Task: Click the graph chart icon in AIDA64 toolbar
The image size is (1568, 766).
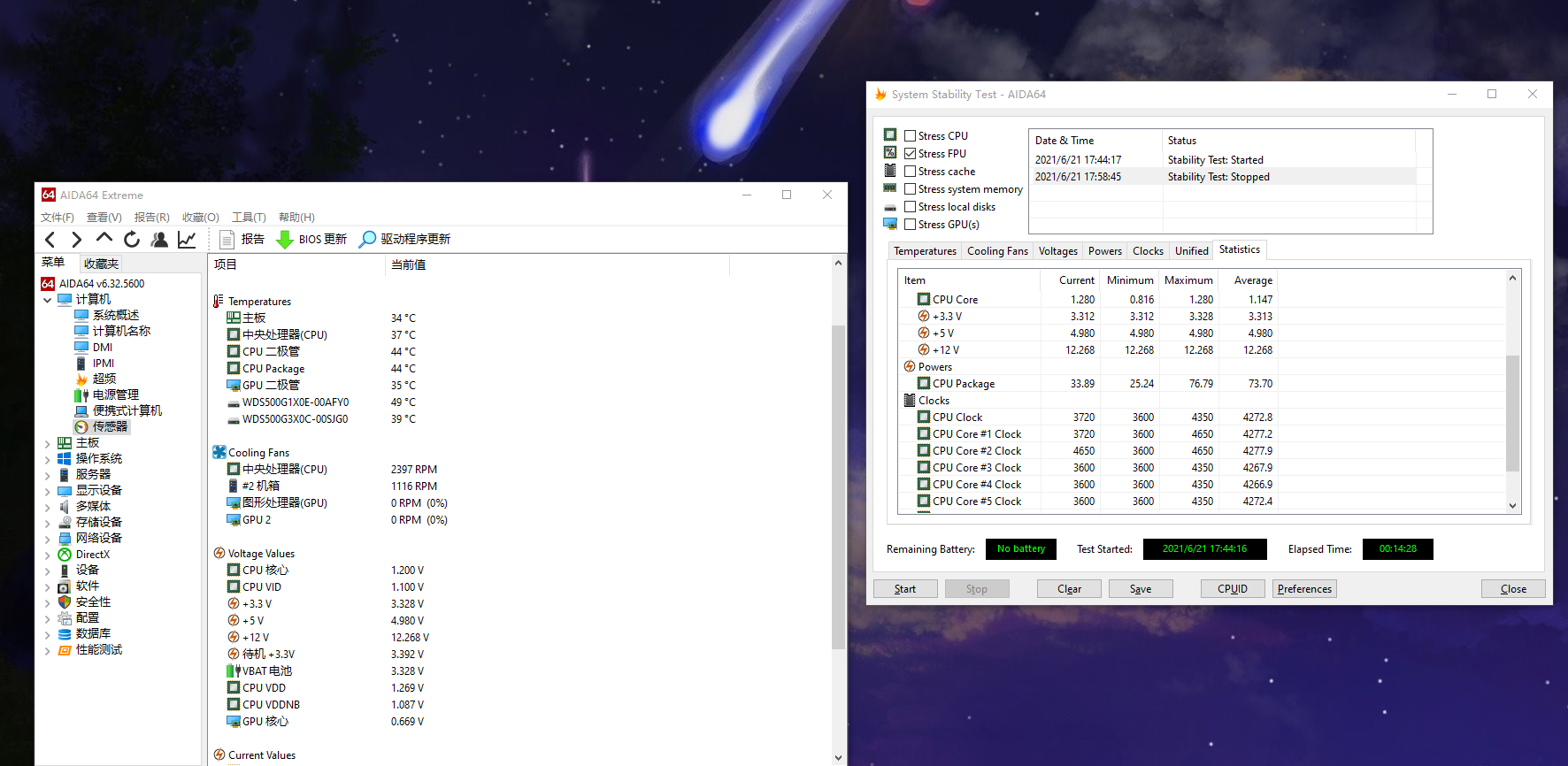Action: [x=187, y=240]
